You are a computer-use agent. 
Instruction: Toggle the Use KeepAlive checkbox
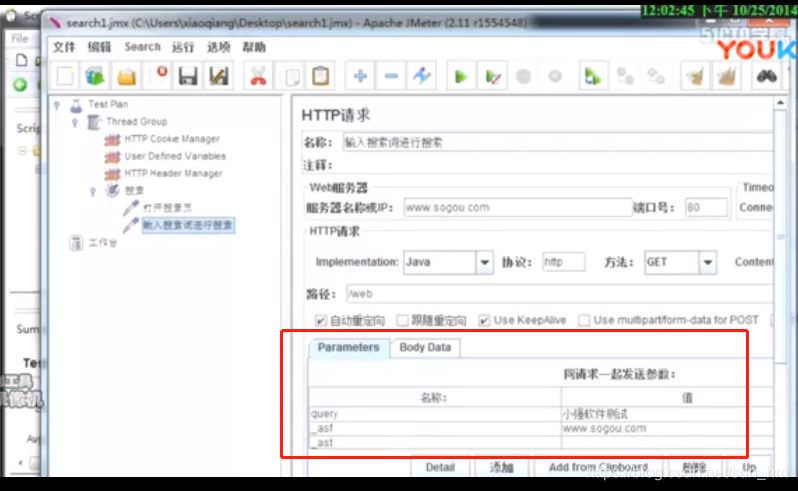click(x=484, y=321)
